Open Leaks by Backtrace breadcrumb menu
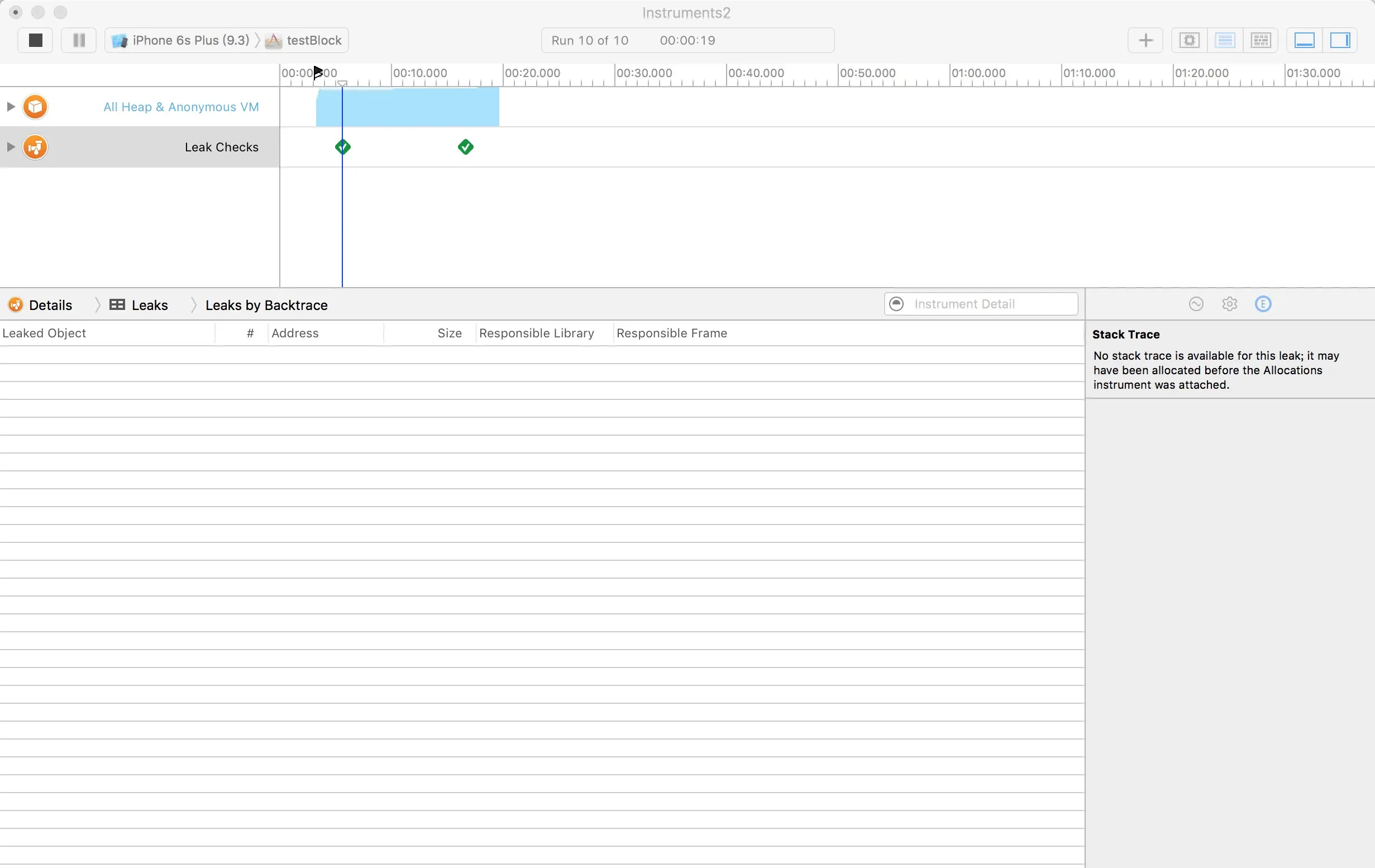The image size is (1375, 868). pyautogui.click(x=266, y=305)
